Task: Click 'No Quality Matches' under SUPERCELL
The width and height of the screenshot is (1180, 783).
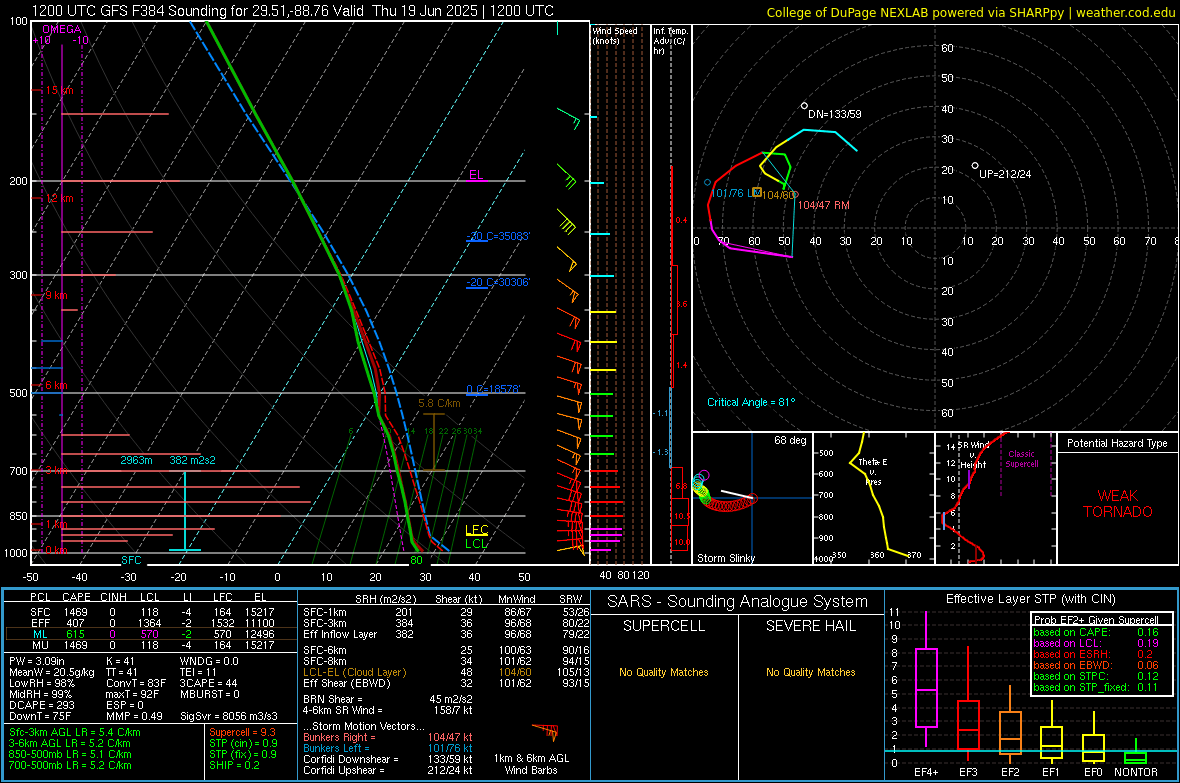Action: click(664, 672)
